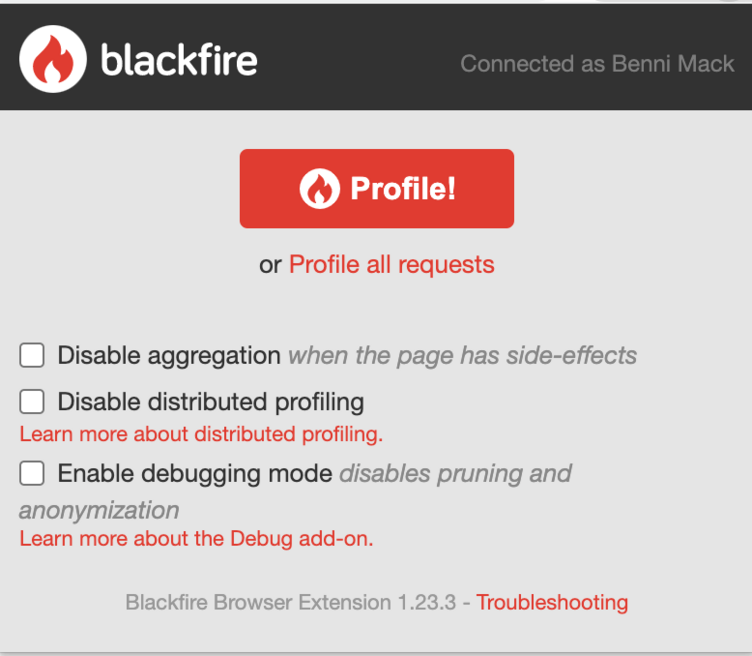Click the 'disables pruning and' italic hint
This screenshot has width=752, height=656.
coord(456,474)
